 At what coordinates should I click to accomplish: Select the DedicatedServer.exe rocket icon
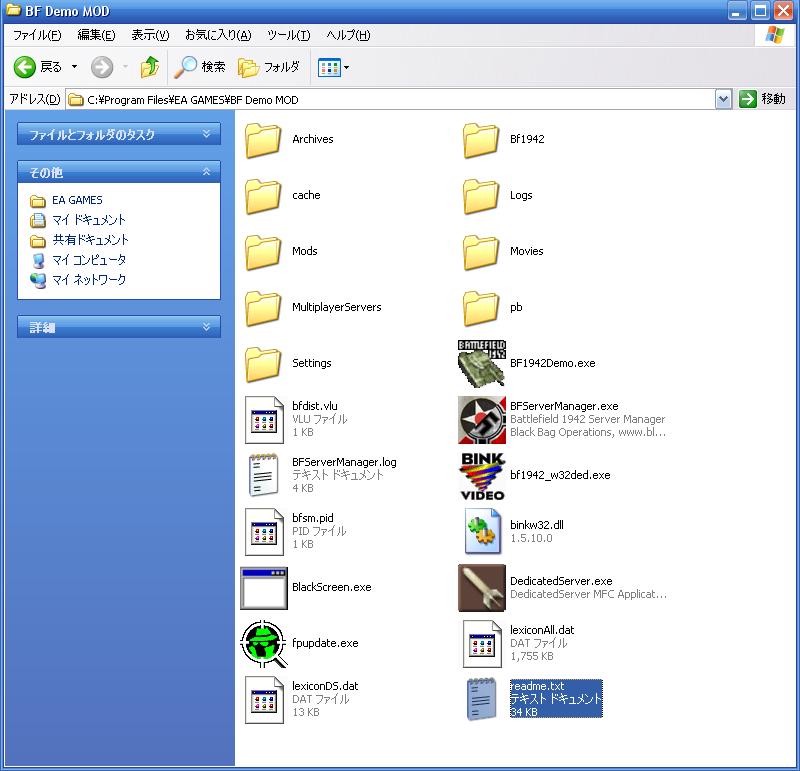[x=482, y=588]
